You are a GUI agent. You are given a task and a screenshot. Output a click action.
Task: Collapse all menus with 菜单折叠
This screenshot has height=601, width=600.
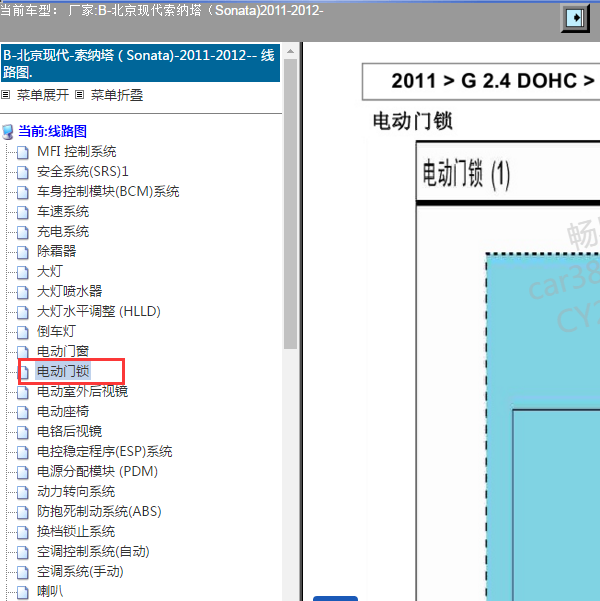117,95
